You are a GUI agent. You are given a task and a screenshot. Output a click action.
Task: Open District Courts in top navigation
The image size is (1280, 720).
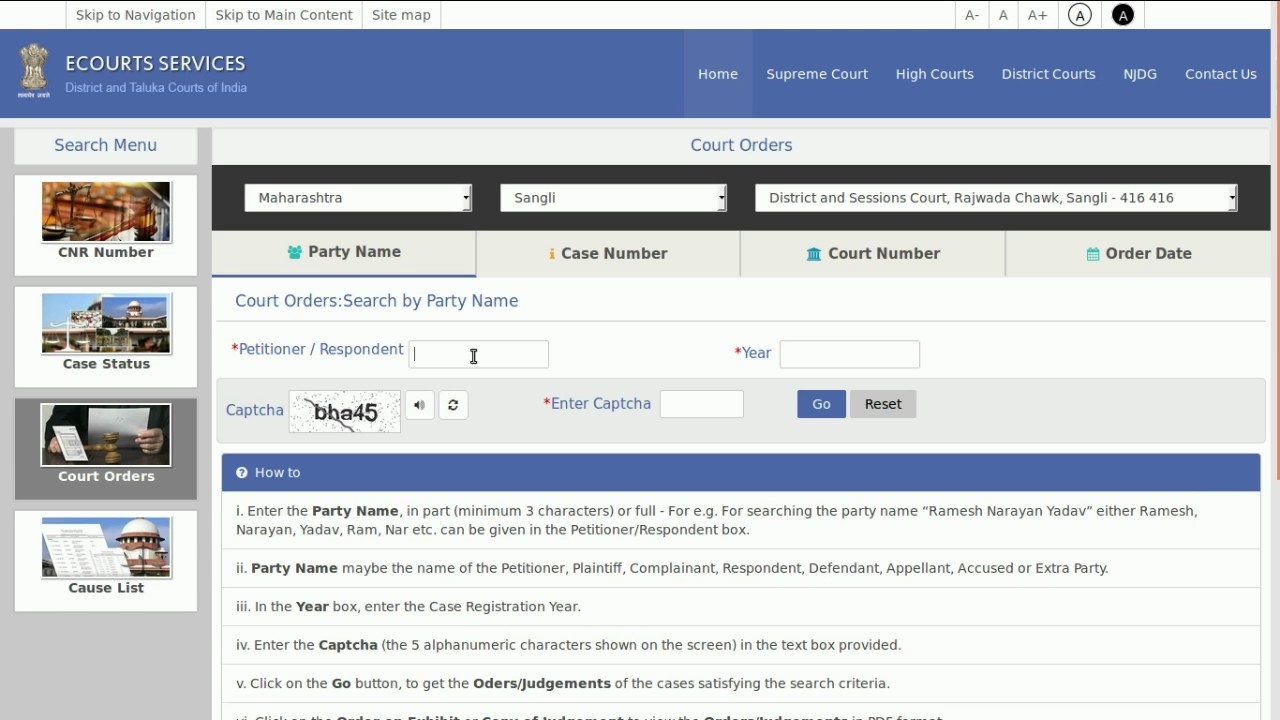pos(1048,74)
